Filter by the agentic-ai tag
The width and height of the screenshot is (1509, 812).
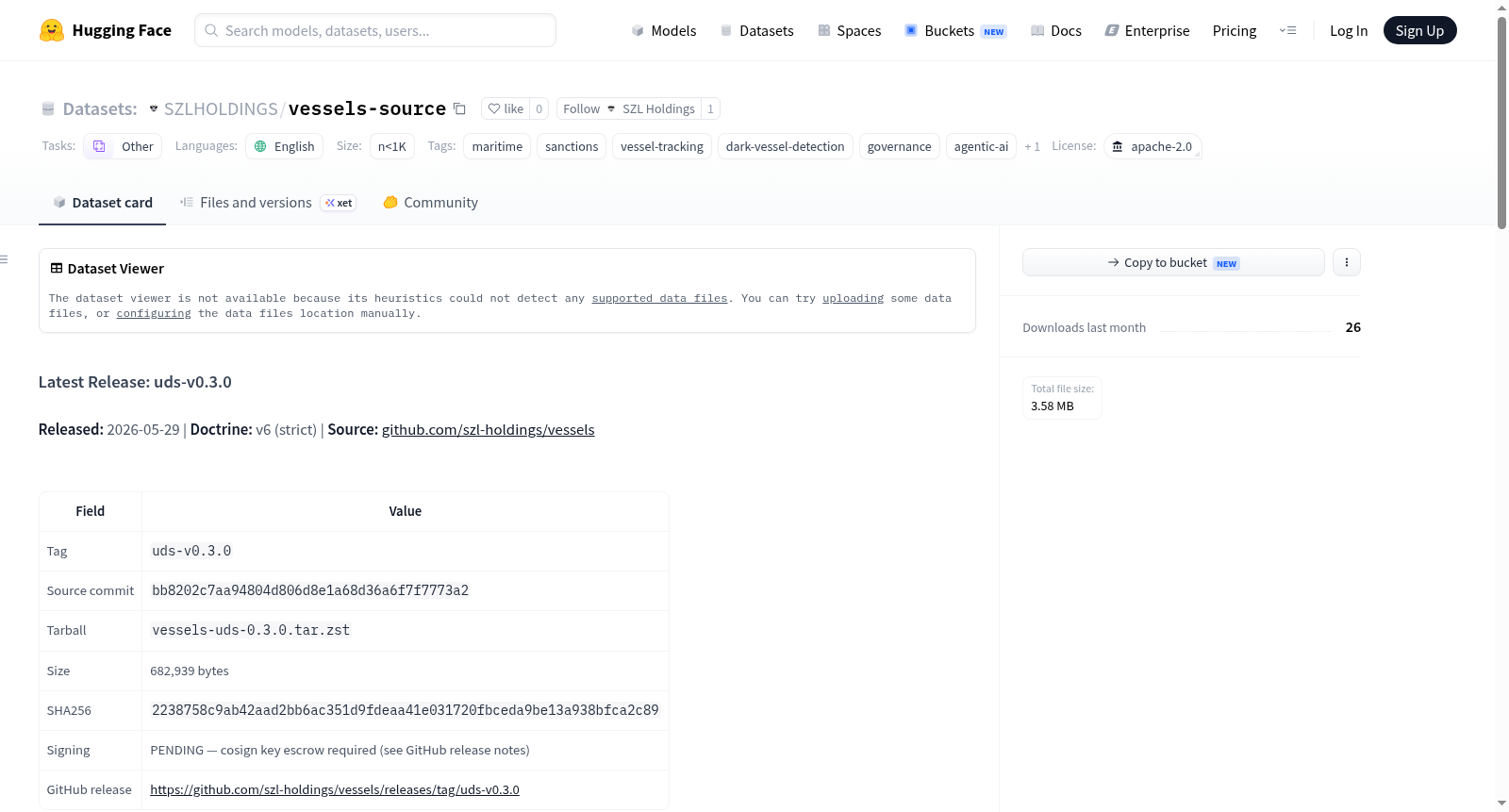click(981, 146)
